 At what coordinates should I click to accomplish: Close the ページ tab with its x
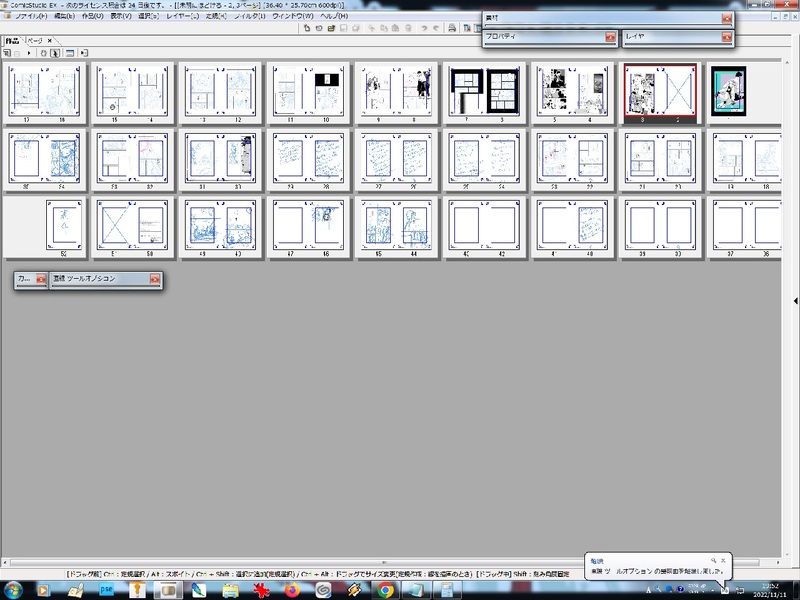tap(49, 40)
